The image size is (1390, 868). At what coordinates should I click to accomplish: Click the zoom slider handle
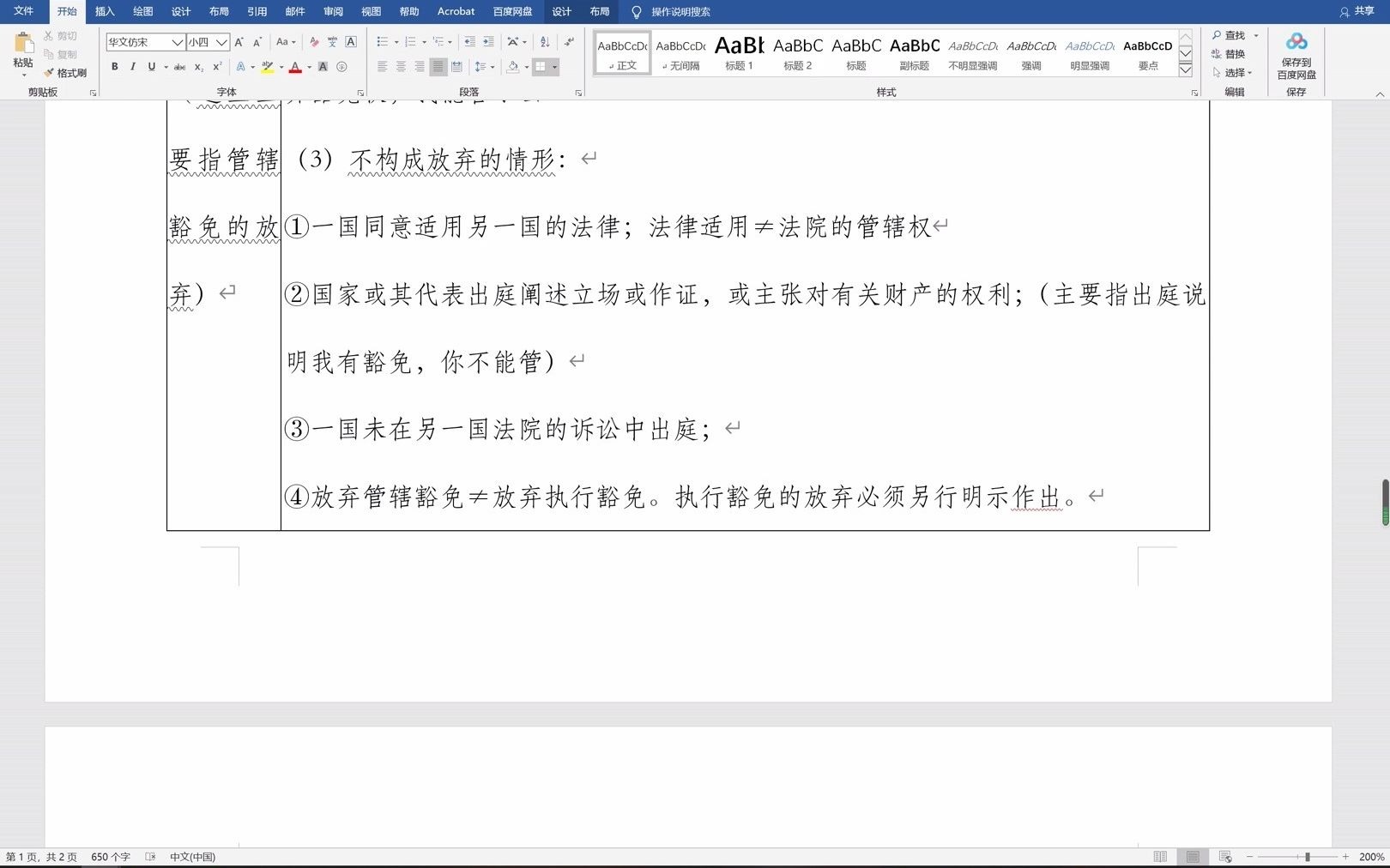[1307, 857]
